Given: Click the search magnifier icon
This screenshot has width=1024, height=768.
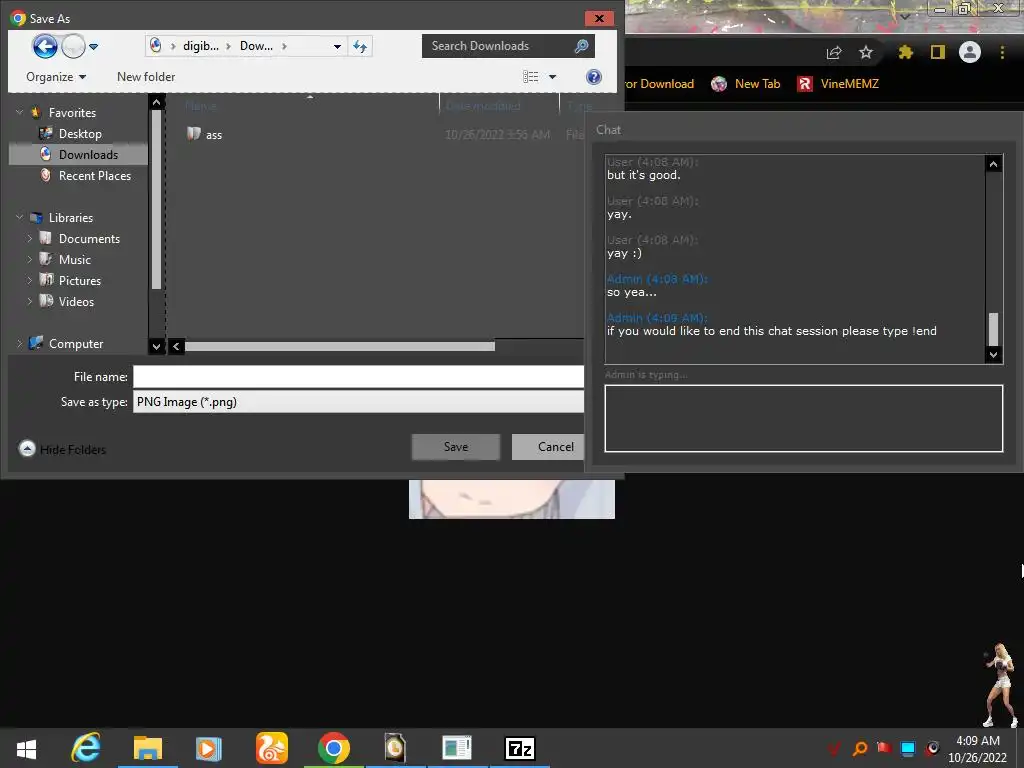Looking at the screenshot, I should tap(581, 46).
